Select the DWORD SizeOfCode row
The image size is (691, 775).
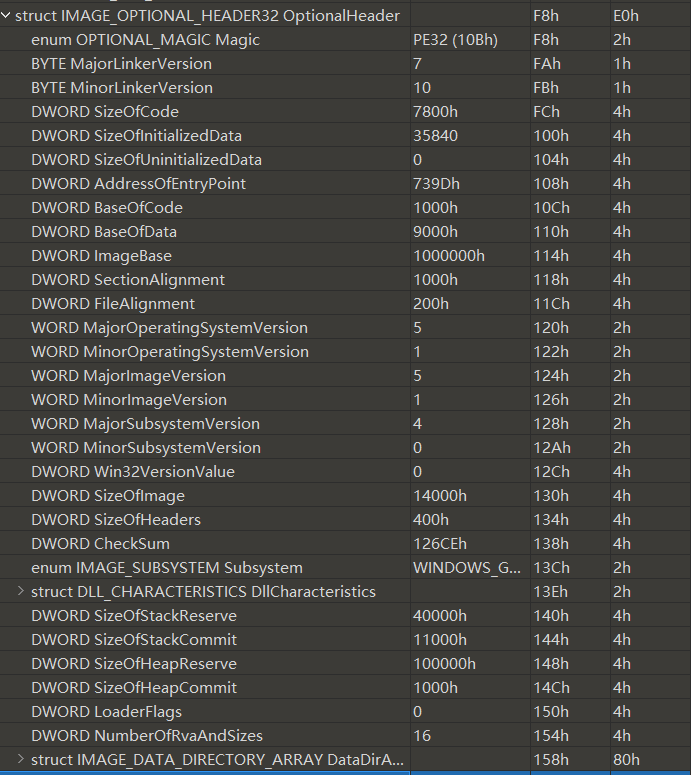(x=105, y=112)
